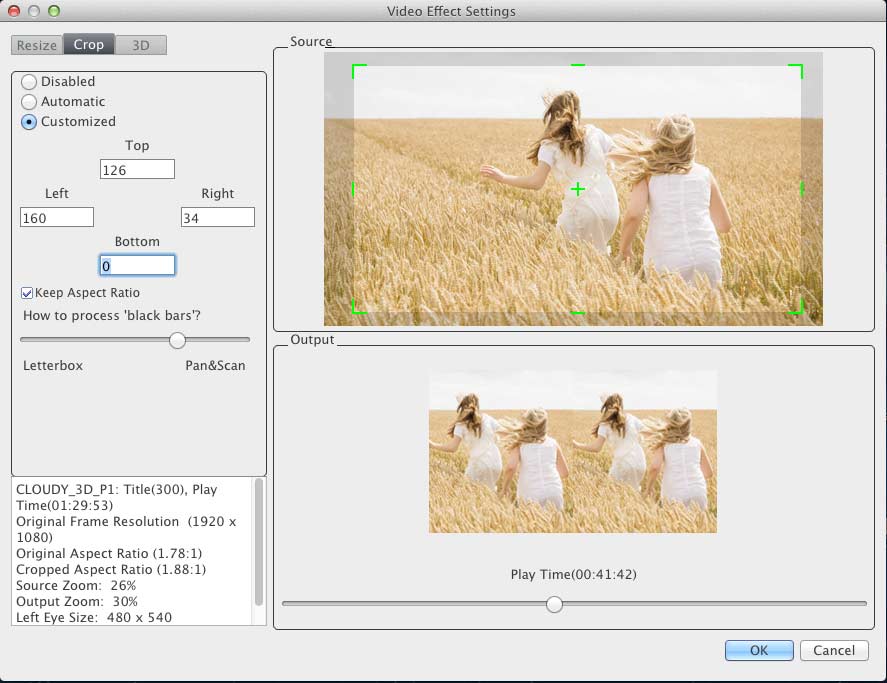
Task: Click the Top crop value field
Action: tap(137, 170)
